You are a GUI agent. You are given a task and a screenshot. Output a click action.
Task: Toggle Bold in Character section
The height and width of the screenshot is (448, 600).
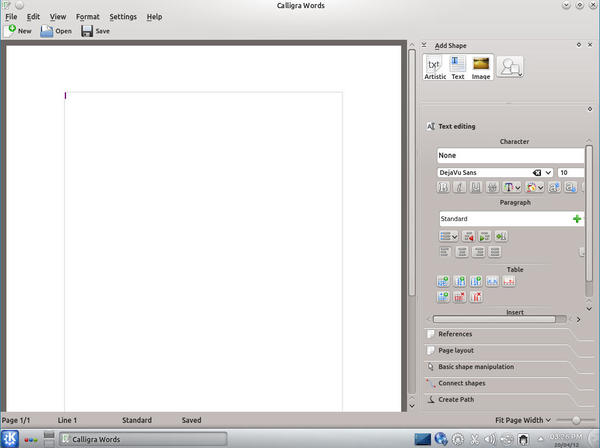(x=443, y=187)
